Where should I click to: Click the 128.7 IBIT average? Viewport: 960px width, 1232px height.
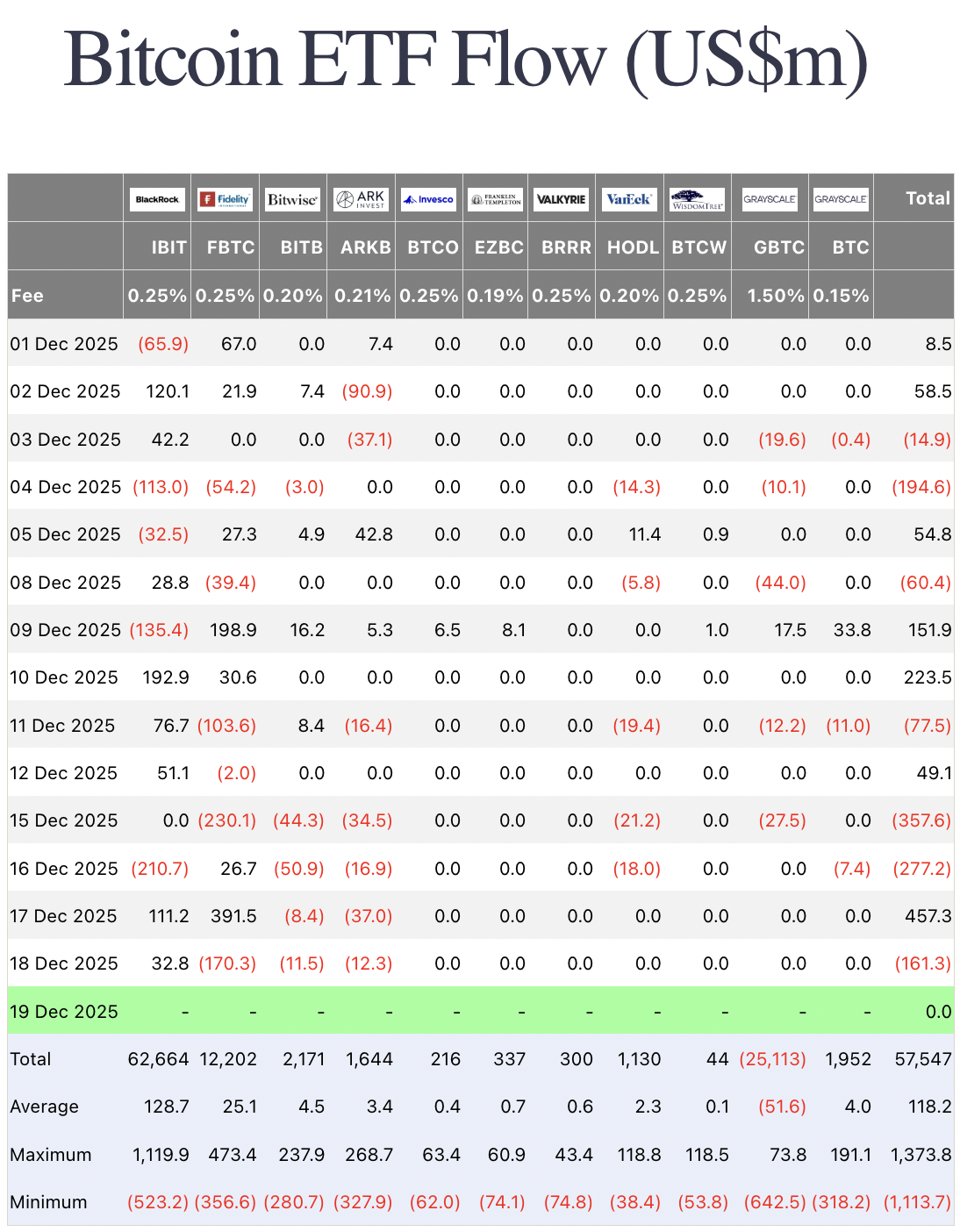(x=167, y=1107)
